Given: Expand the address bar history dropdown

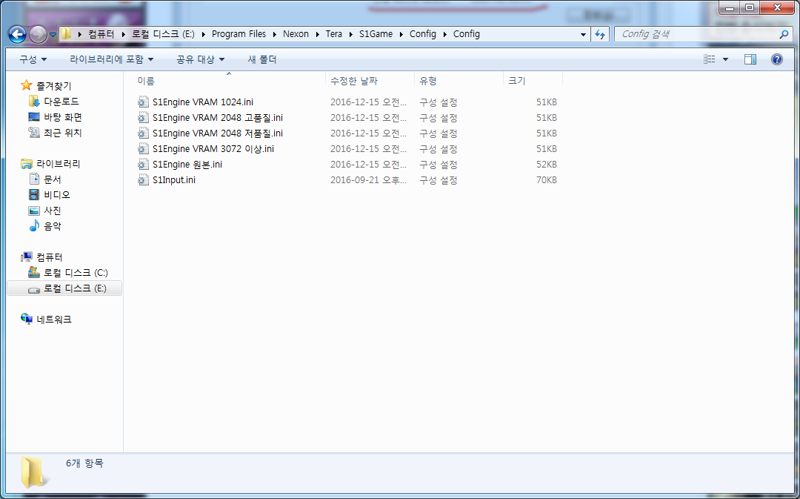Looking at the screenshot, I should (583, 34).
